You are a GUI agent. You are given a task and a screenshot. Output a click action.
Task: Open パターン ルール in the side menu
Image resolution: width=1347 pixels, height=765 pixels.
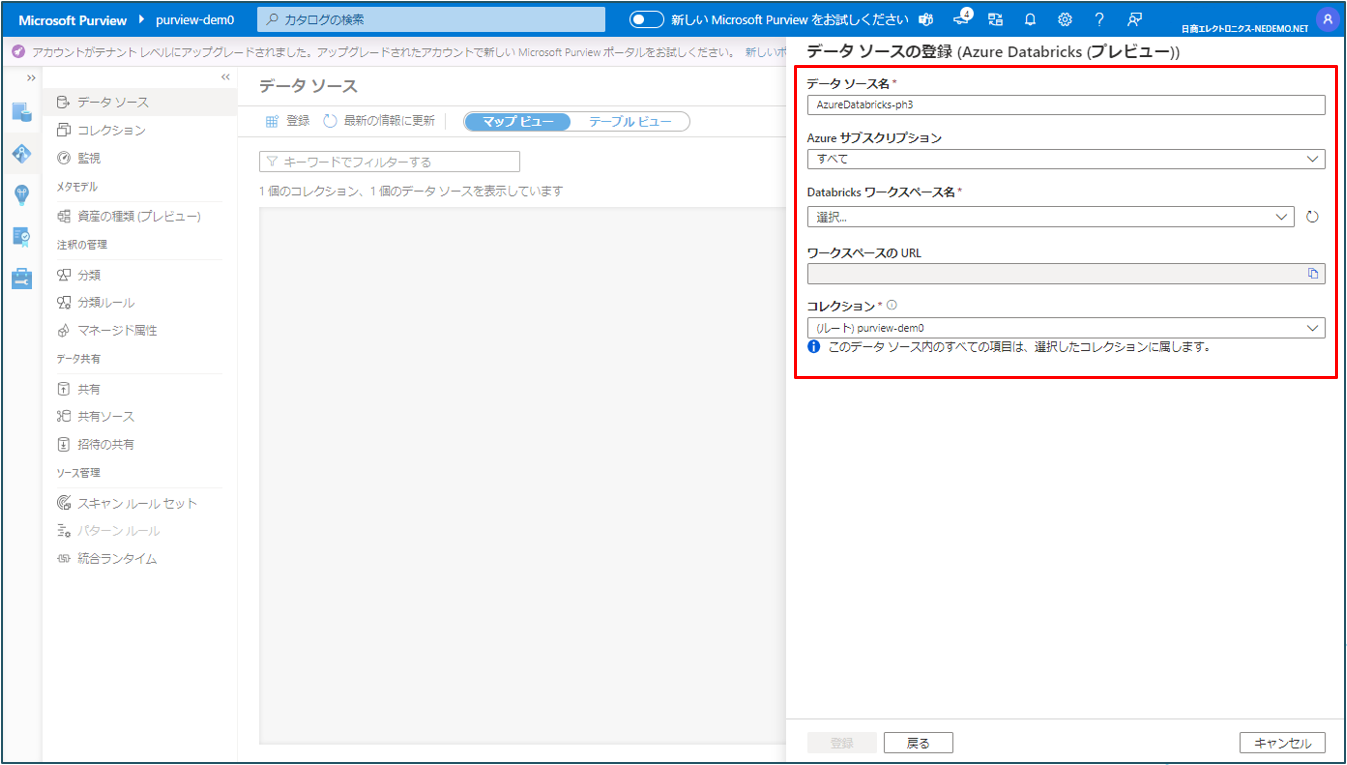pos(140,531)
